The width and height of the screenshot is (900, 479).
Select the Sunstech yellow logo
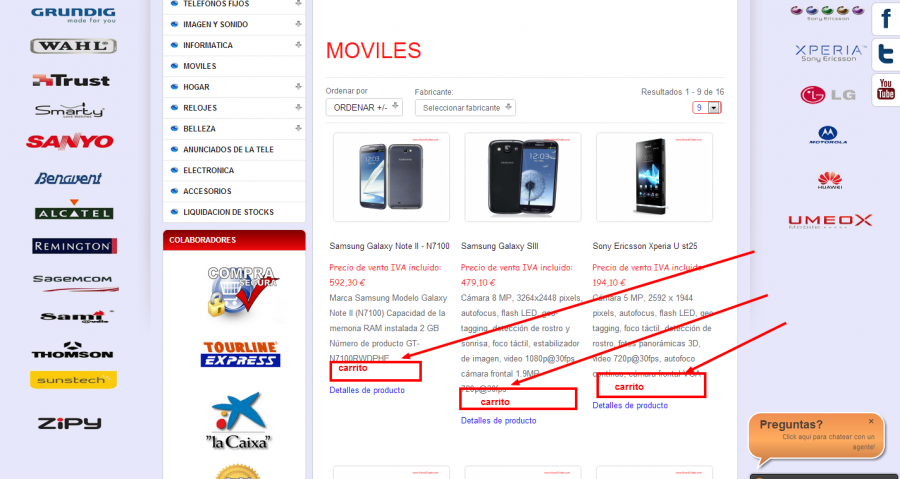(73, 380)
